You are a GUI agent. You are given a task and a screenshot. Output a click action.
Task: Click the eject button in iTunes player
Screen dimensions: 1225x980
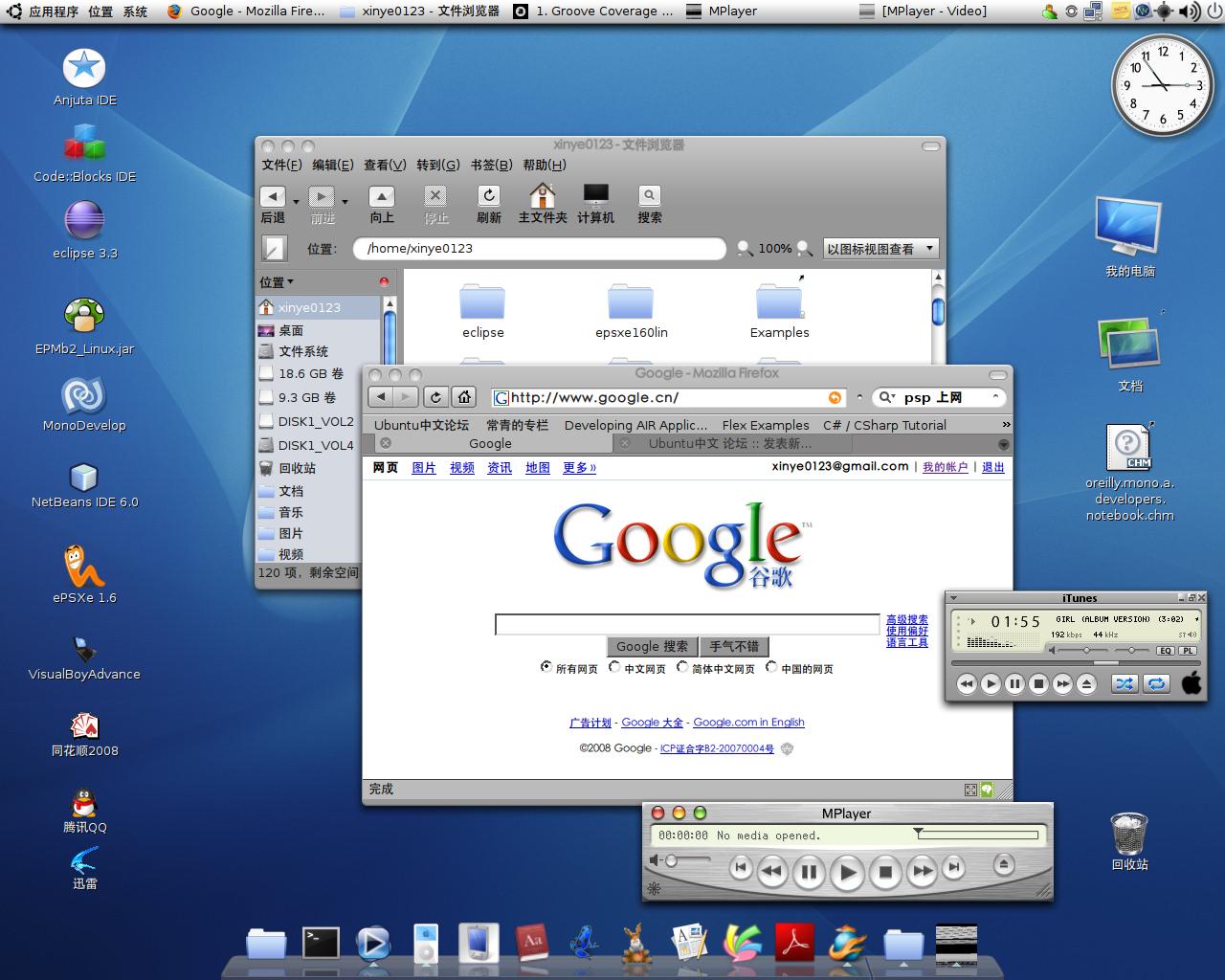pyautogui.click(x=1086, y=683)
